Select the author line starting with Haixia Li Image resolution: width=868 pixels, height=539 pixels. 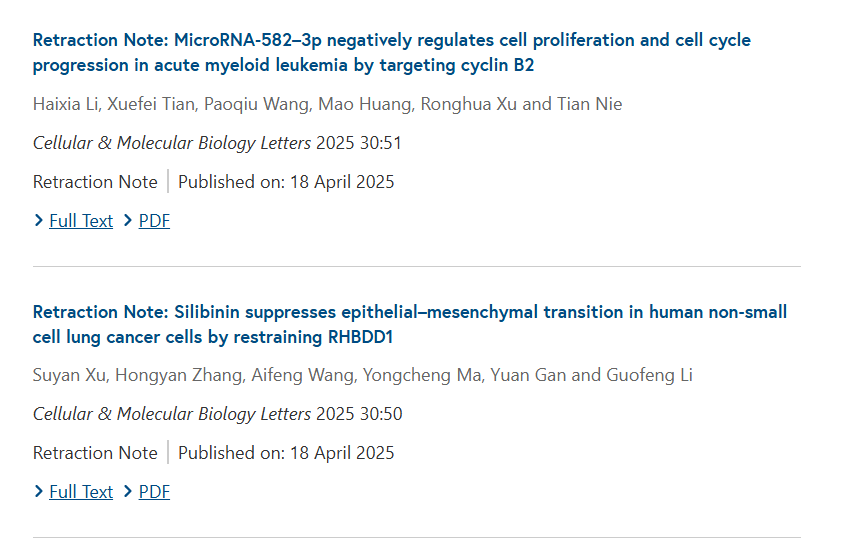click(327, 104)
